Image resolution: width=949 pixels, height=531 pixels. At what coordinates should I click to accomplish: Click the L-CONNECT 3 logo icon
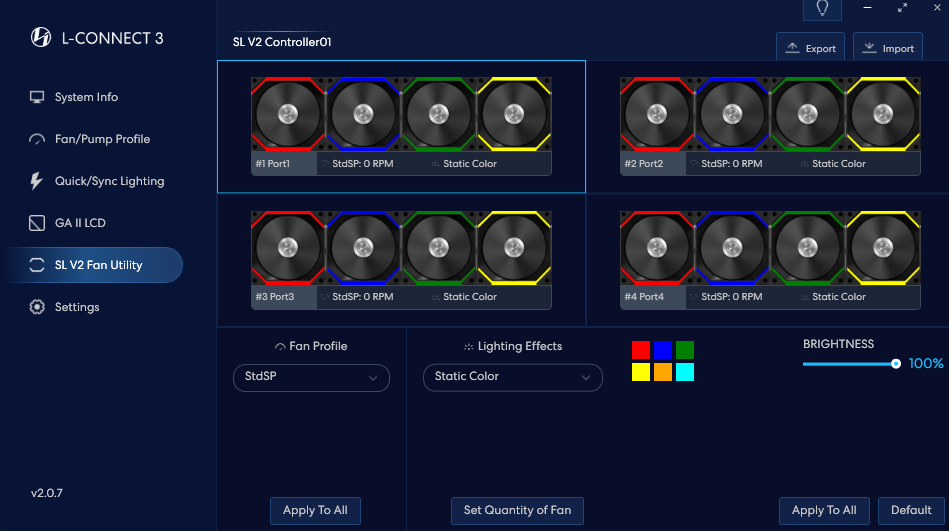pos(41,38)
